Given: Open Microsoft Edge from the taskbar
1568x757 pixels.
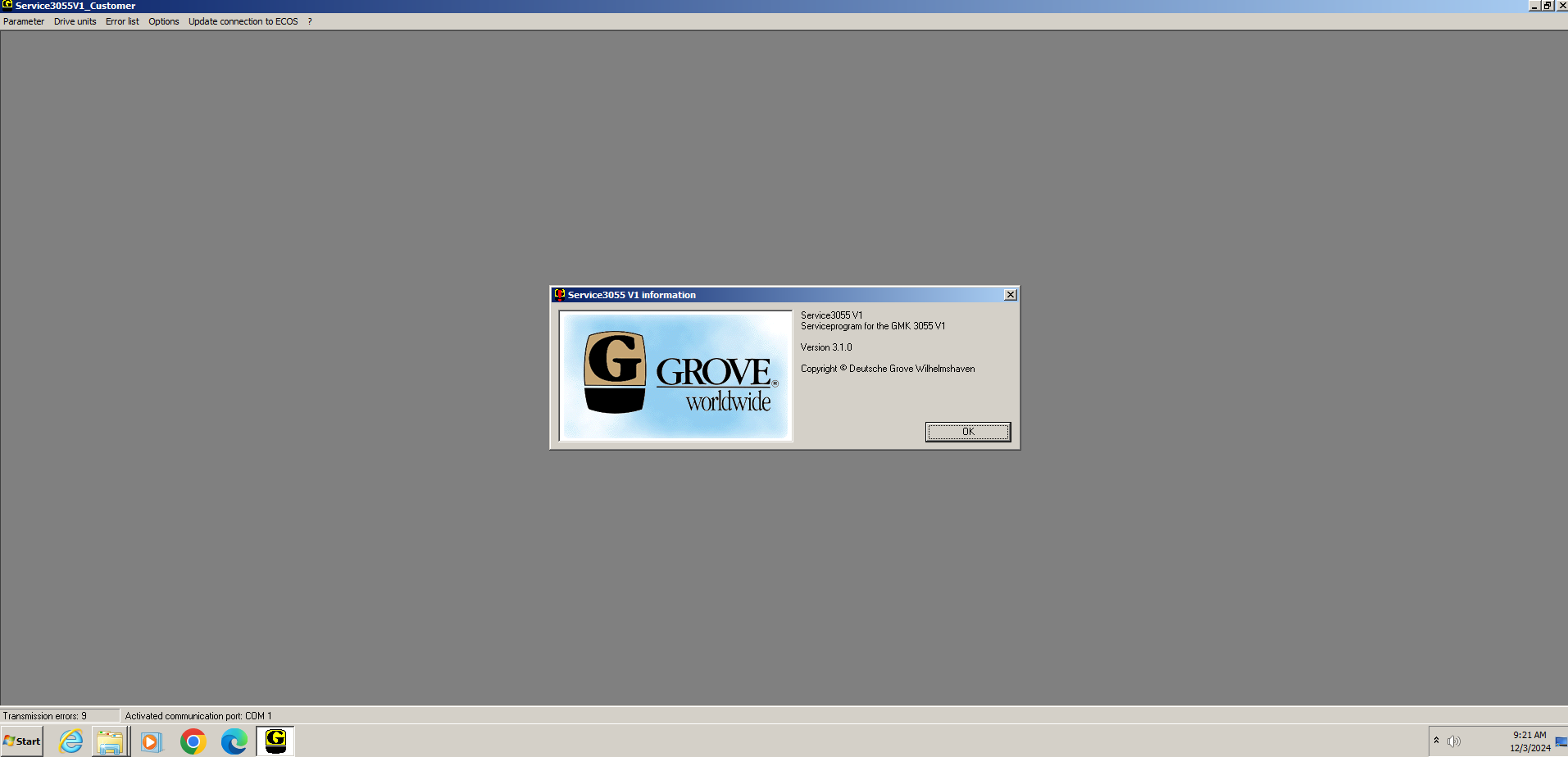Looking at the screenshot, I should click(x=234, y=741).
